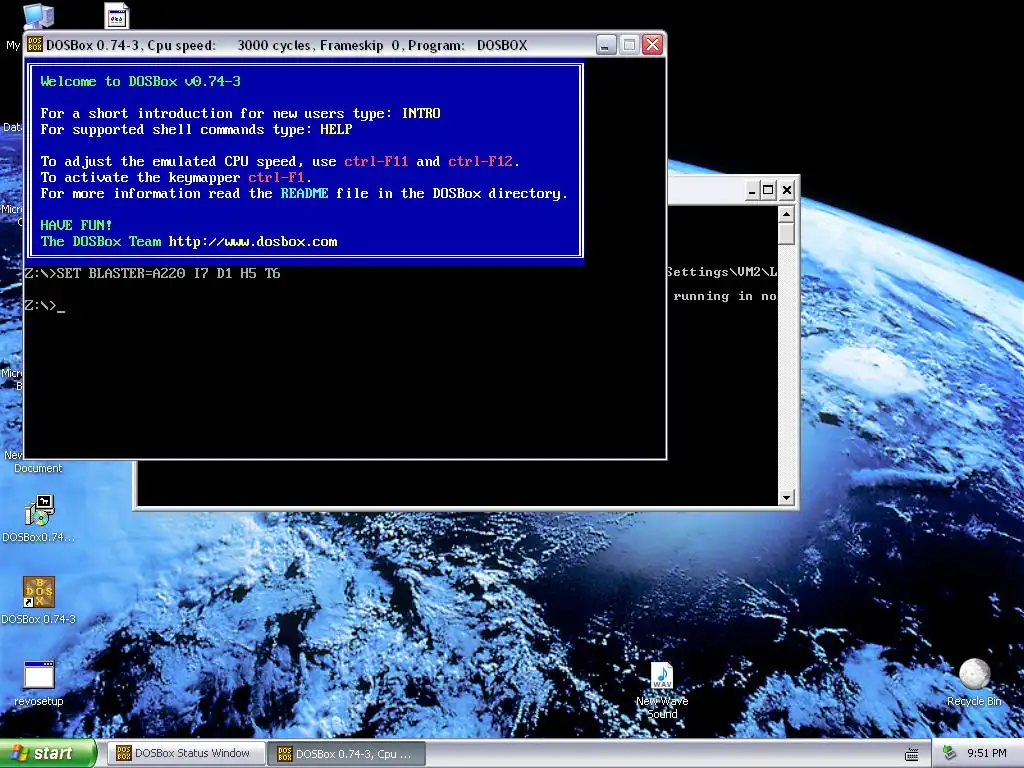Minimize the DOSBox Status Window
Image resolution: width=1024 pixels, height=768 pixels.
tap(752, 191)
